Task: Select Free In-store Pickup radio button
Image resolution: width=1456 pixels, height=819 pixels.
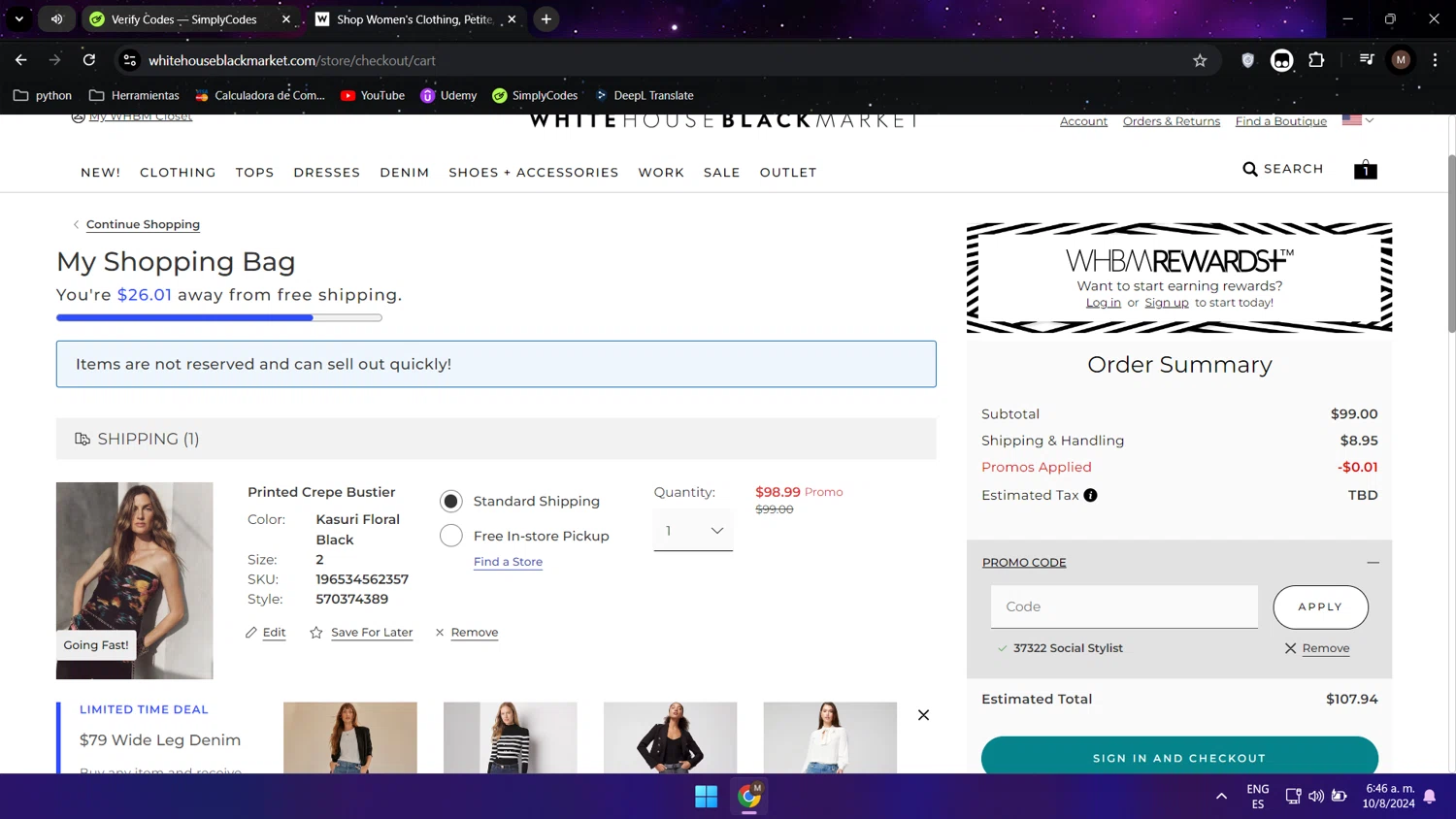Action: pos(451,536)
